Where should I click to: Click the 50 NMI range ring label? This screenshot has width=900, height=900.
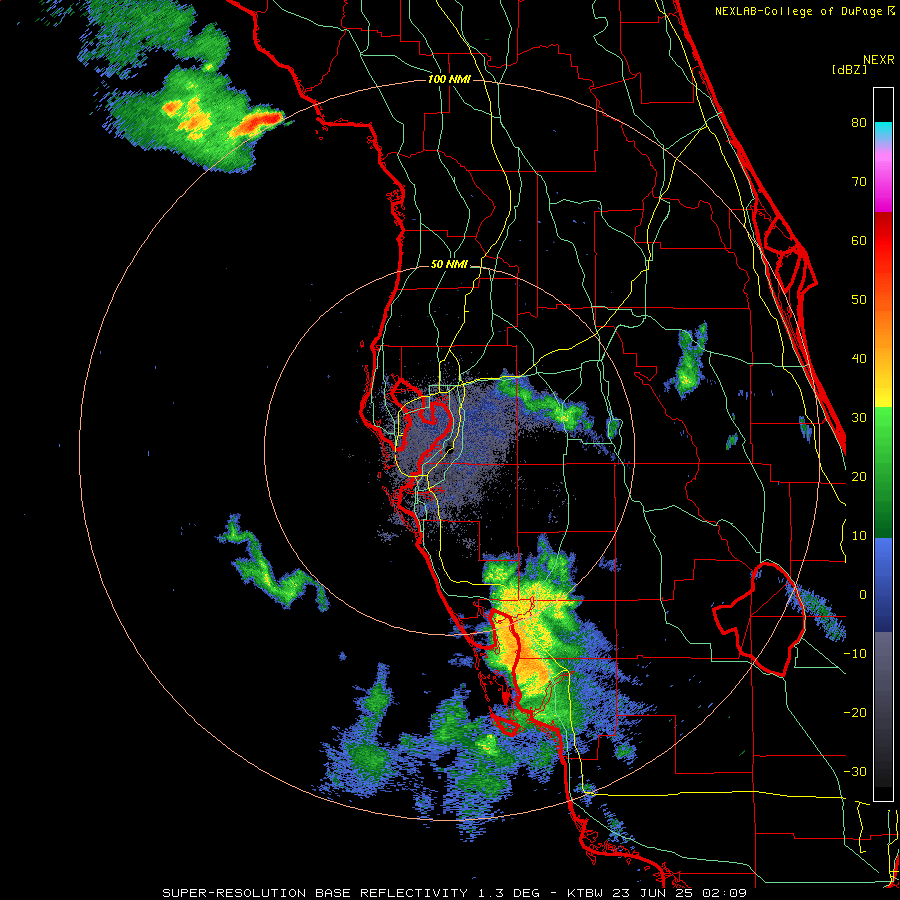click(449, 265)
